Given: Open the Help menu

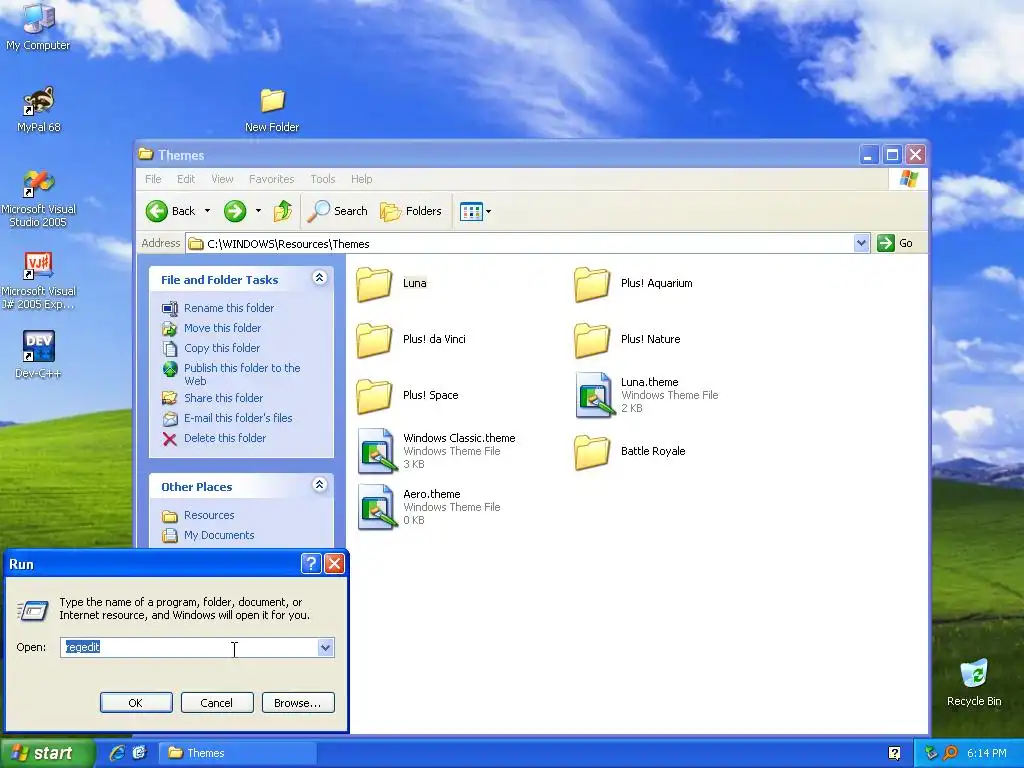Looking at the screenshot, I should pos(361,179).
